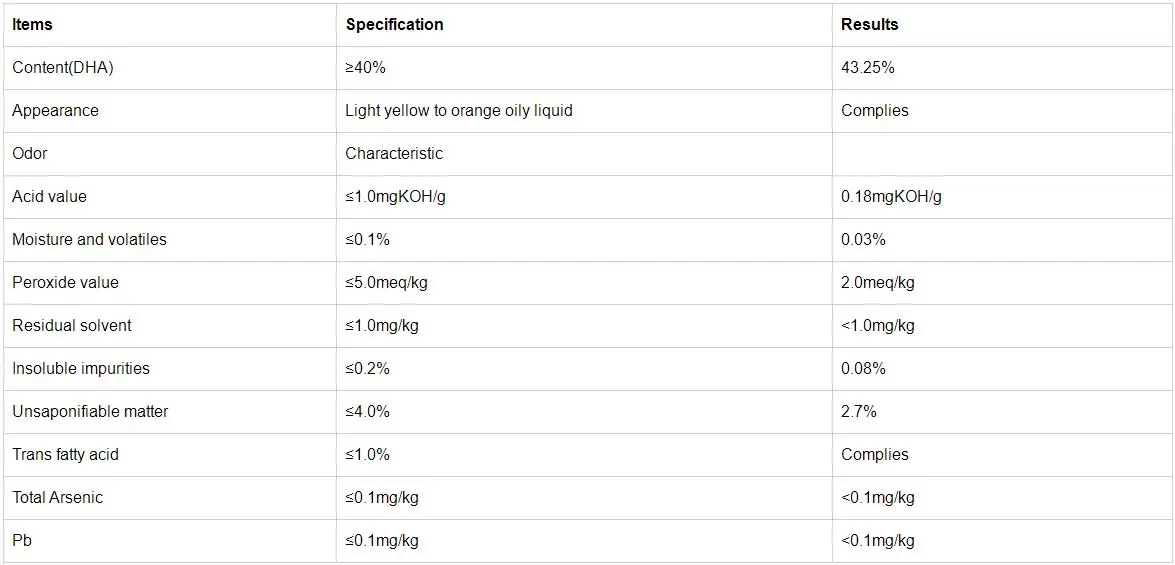1175x565 pixels.
Task: Click the Results column header
Action: (x=869, y=24)
